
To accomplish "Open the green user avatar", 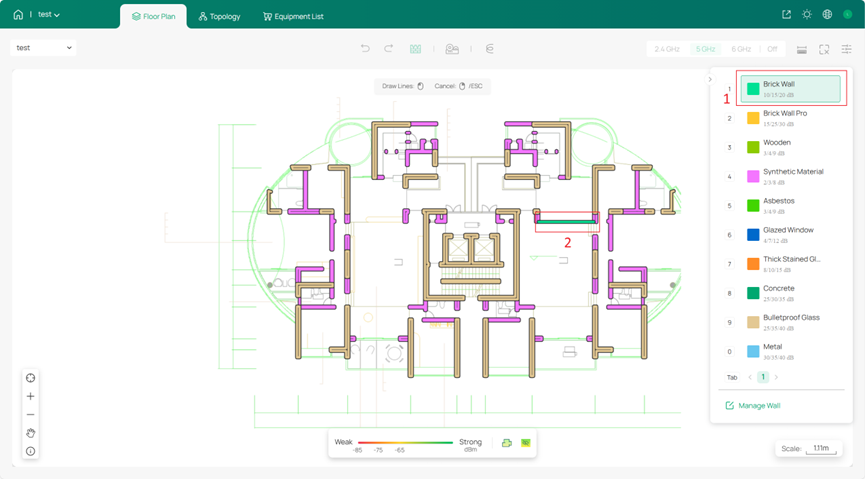I will click(848, 14).
